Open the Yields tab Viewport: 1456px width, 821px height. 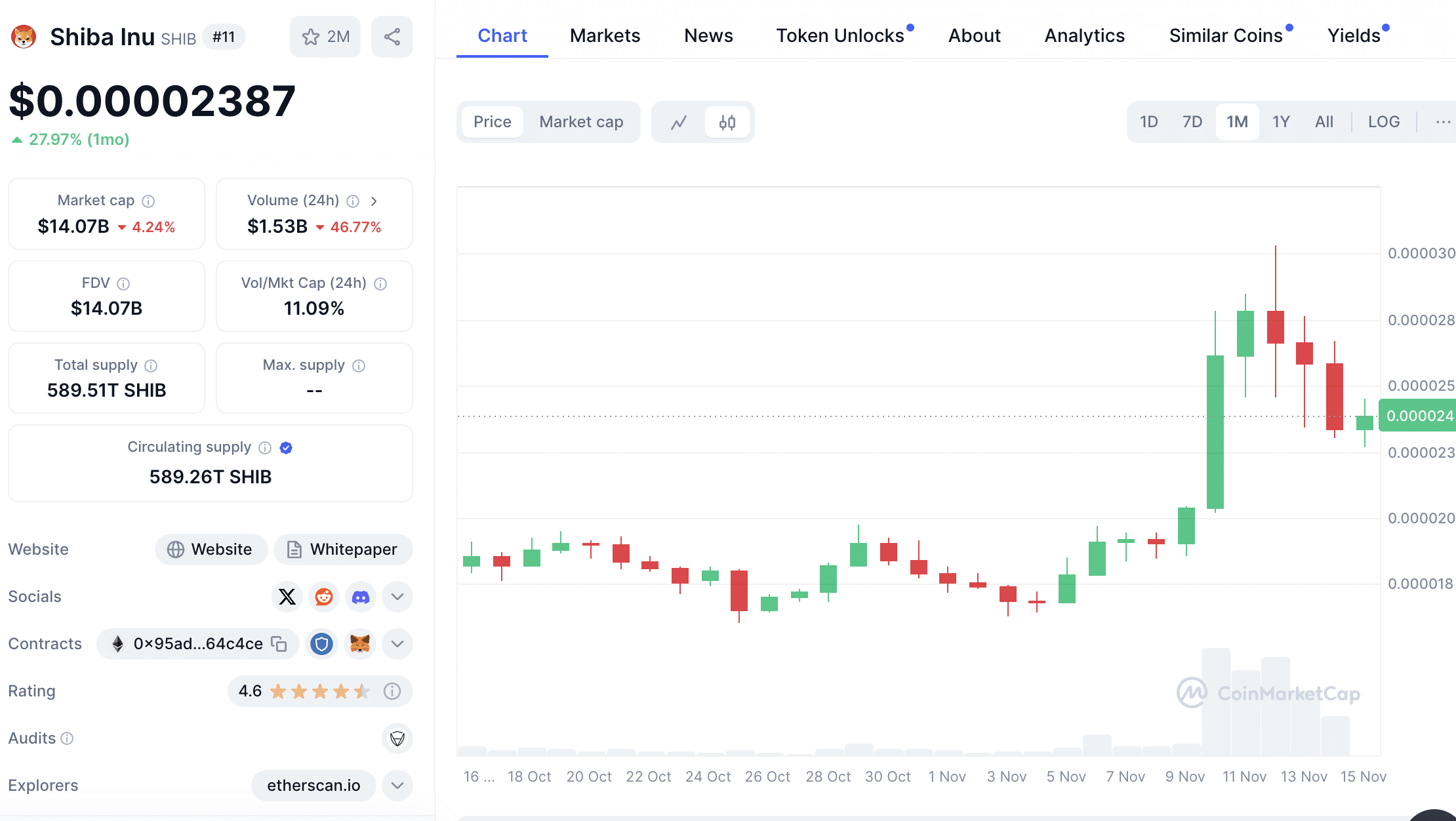pyautogui.click(x=1354, y=35)
